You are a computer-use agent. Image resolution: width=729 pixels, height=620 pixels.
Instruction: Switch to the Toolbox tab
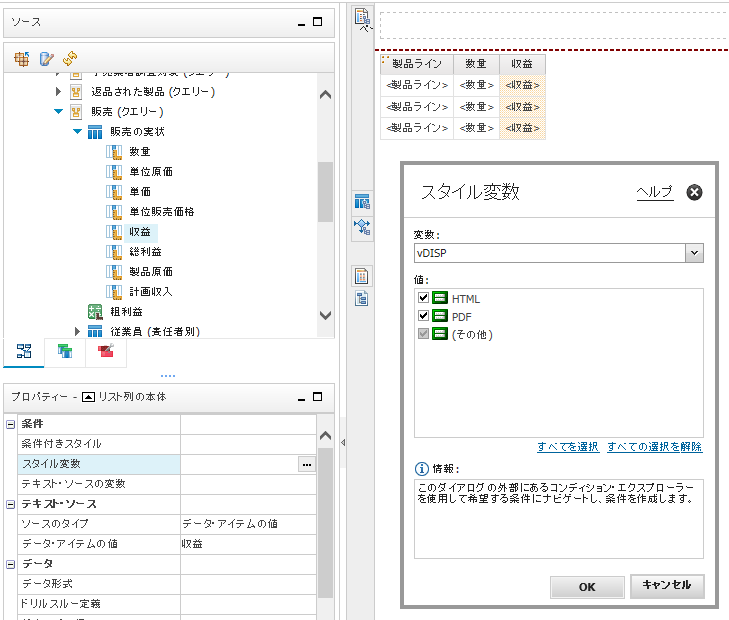106,351
